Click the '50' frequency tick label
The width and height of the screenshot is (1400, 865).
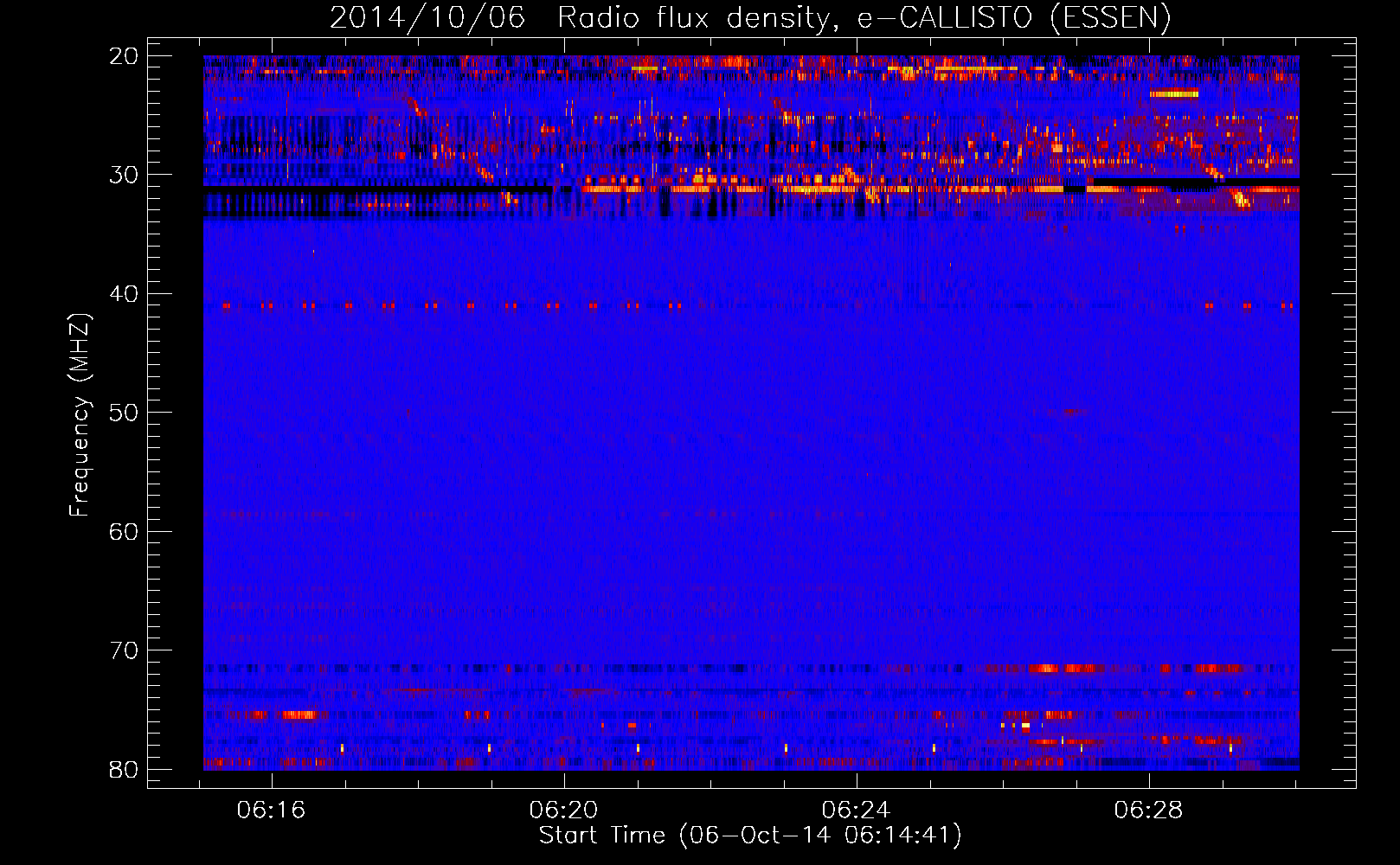click(x=124, y=413)
